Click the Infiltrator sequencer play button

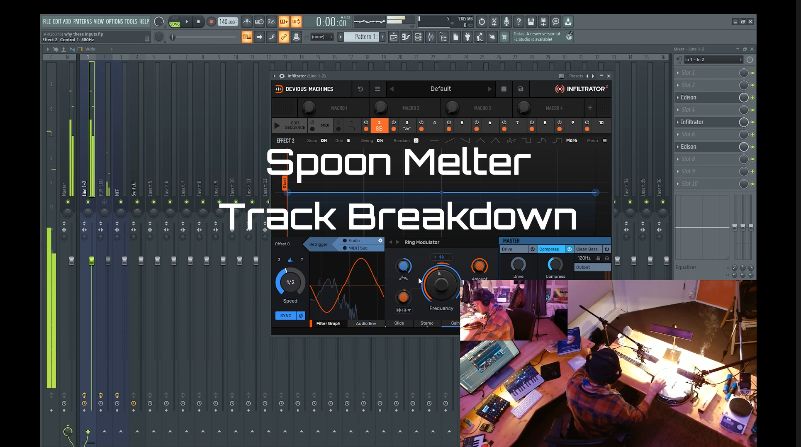tap(277, 125)
